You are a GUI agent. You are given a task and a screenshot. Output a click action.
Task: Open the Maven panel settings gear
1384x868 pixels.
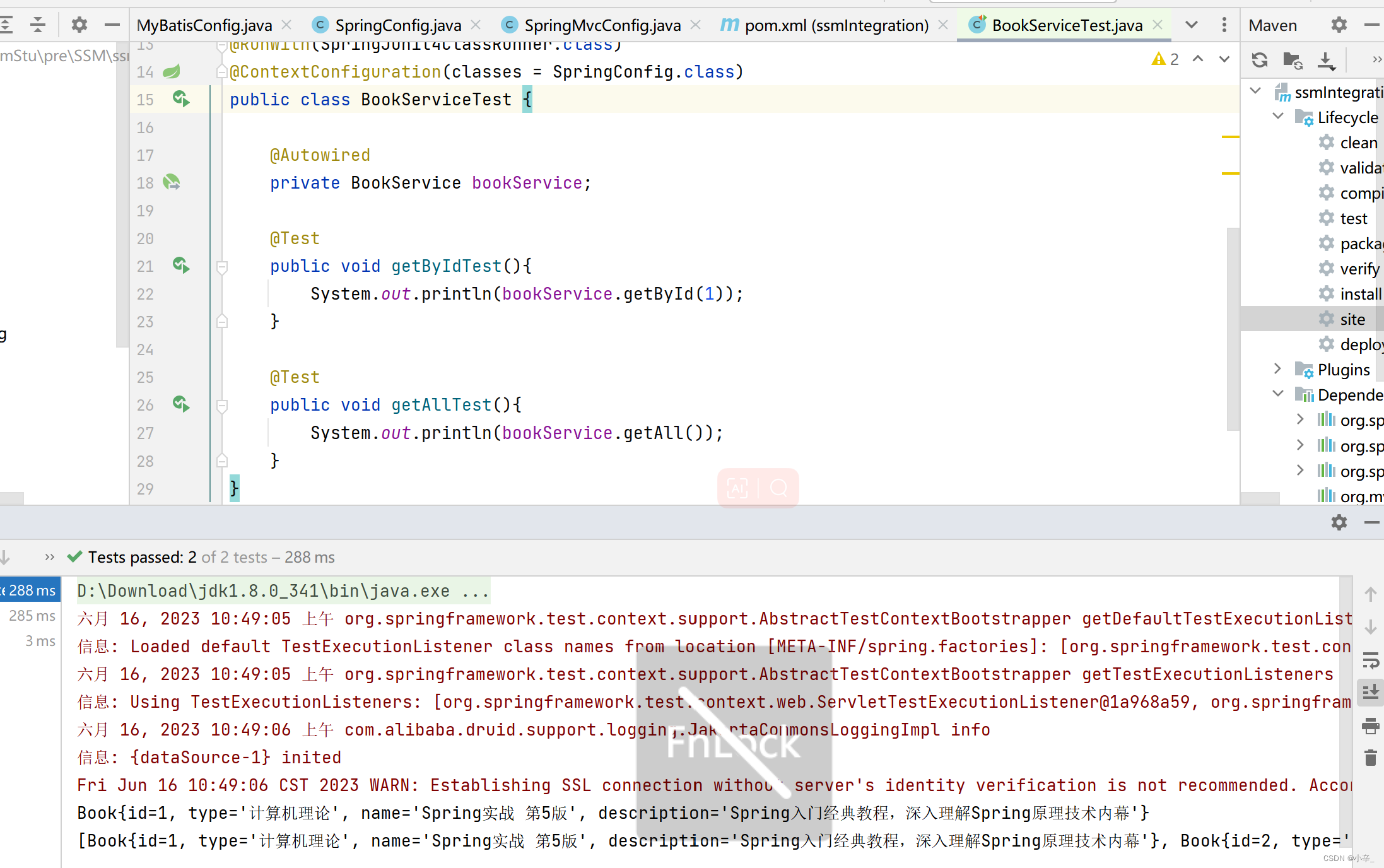coord(1339,25)
